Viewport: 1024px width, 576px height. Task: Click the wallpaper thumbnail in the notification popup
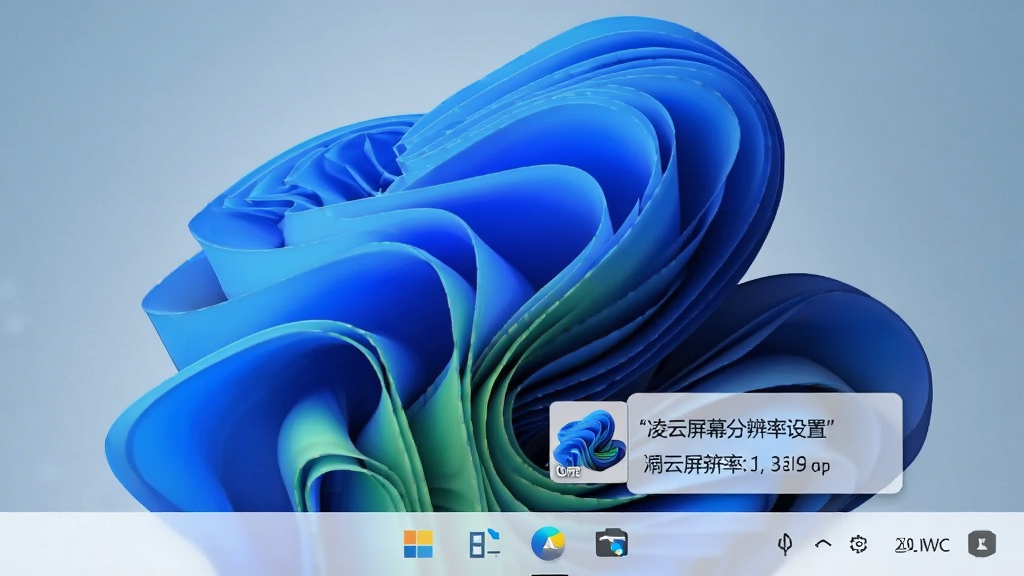coord(588,442)
